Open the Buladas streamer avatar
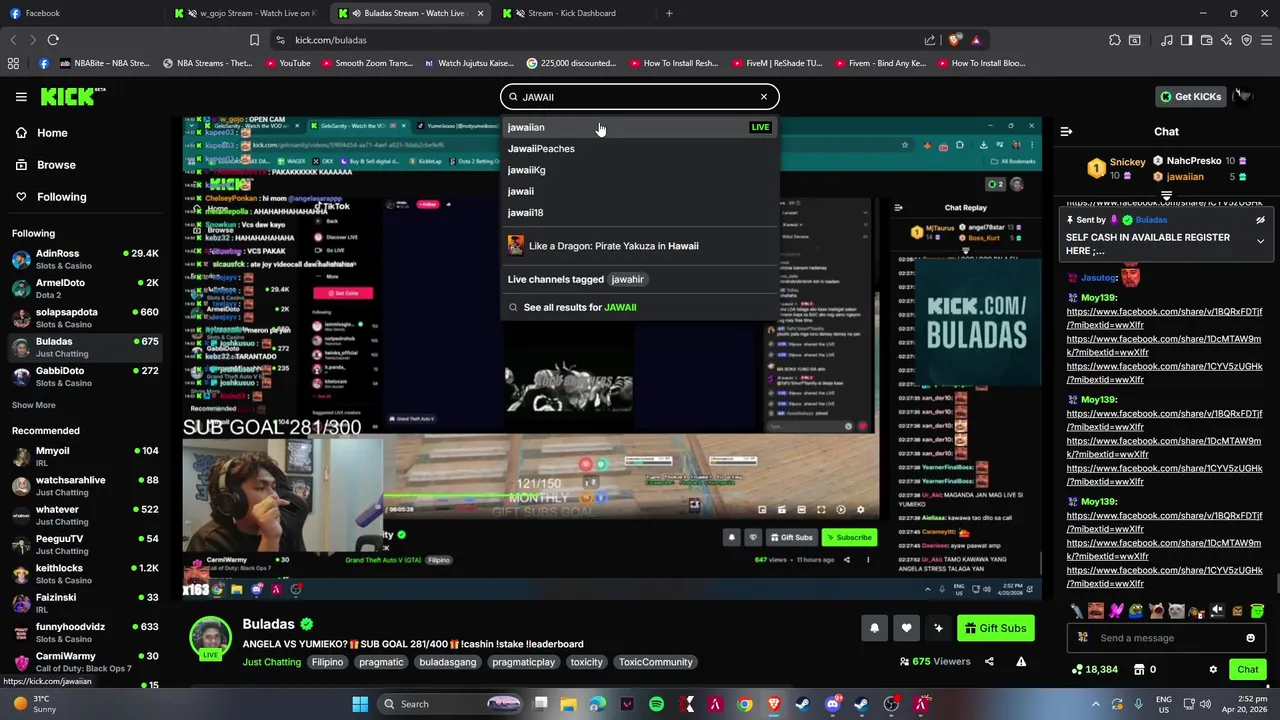This screenshot has height=720, width=1280. tap(210, 639)
